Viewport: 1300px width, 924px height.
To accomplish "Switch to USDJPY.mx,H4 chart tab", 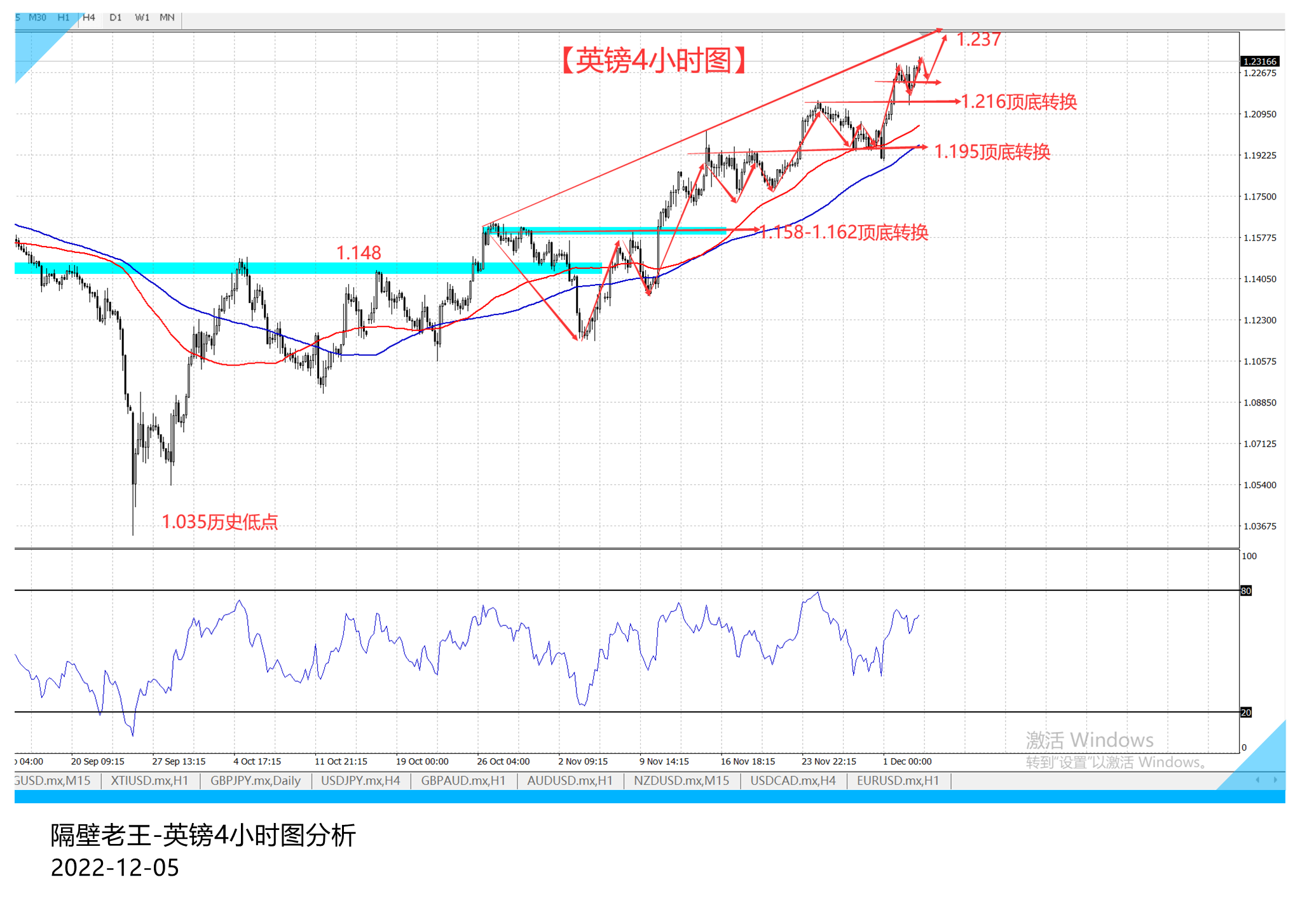I will pos(360,780).
